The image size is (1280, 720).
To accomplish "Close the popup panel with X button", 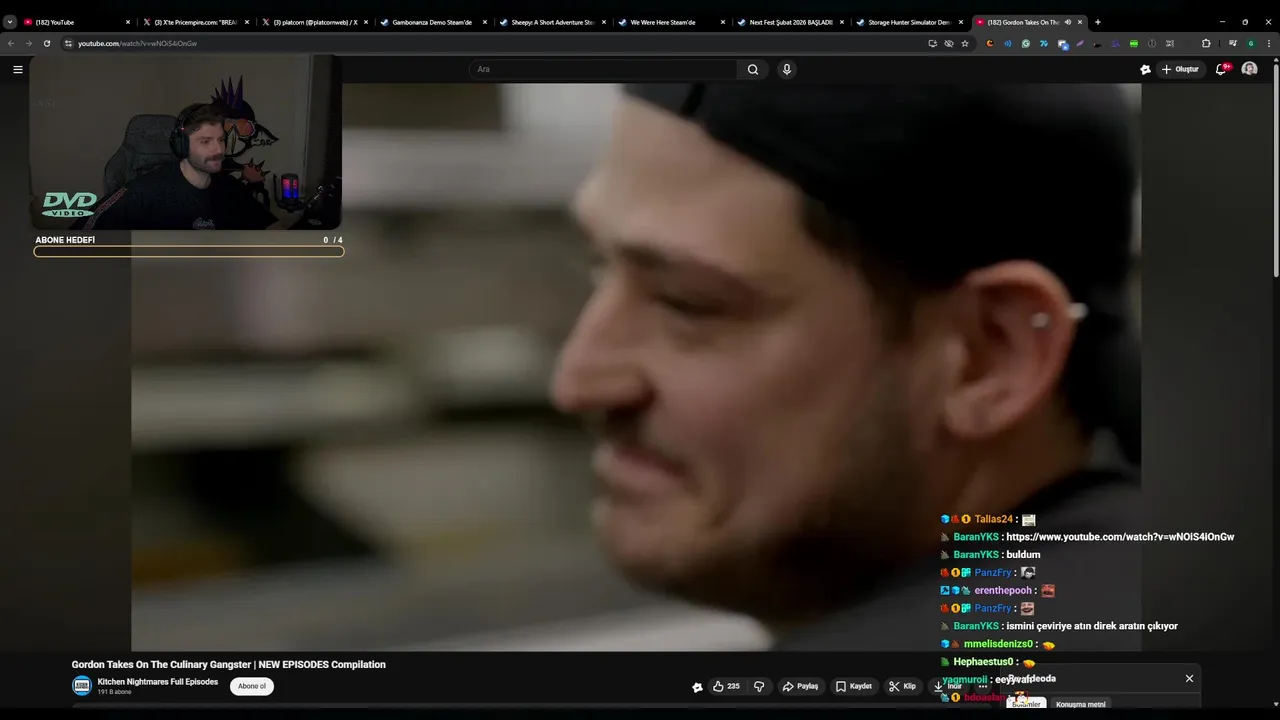I will tap(1189, 678).
